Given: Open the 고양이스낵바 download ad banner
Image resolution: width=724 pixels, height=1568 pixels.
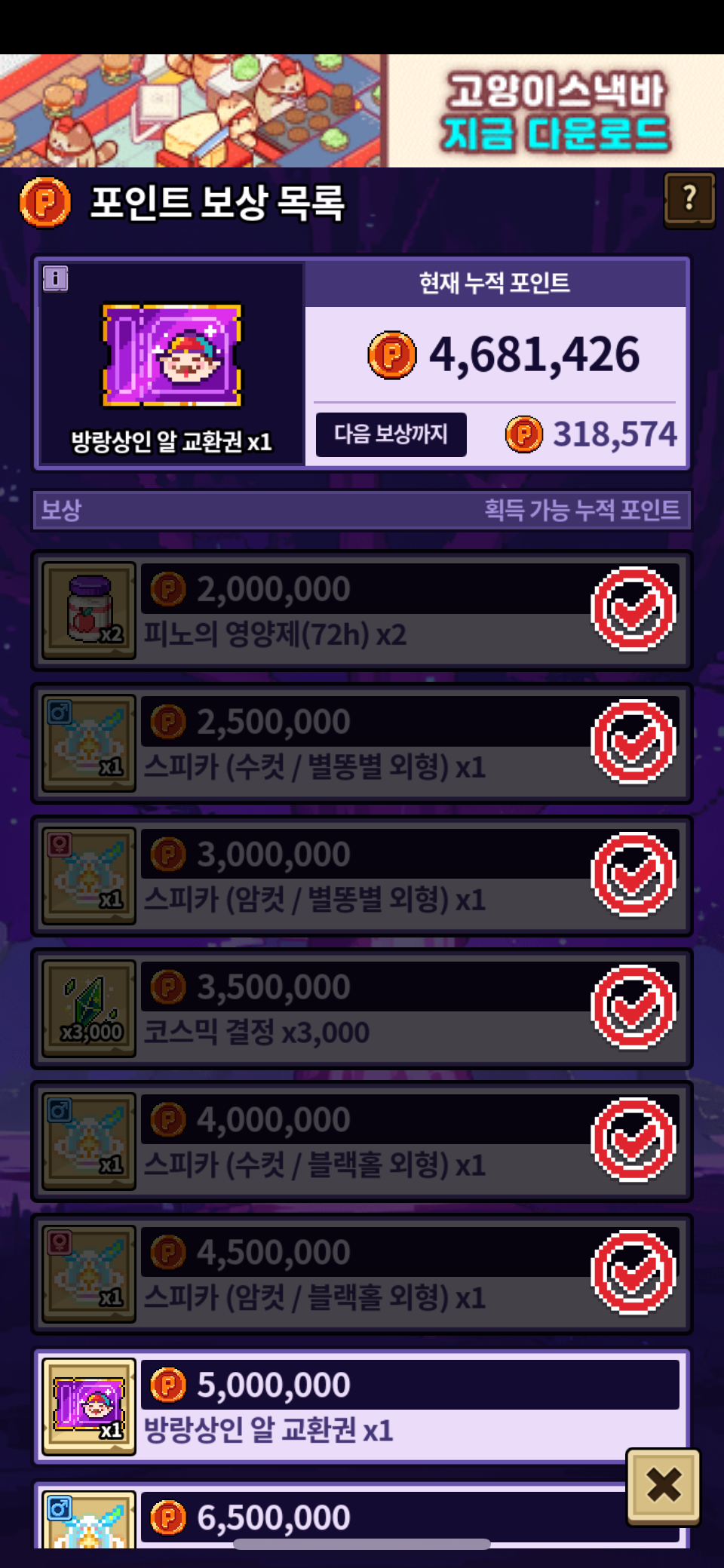Looking at the screenshot, I should (362, 111).
